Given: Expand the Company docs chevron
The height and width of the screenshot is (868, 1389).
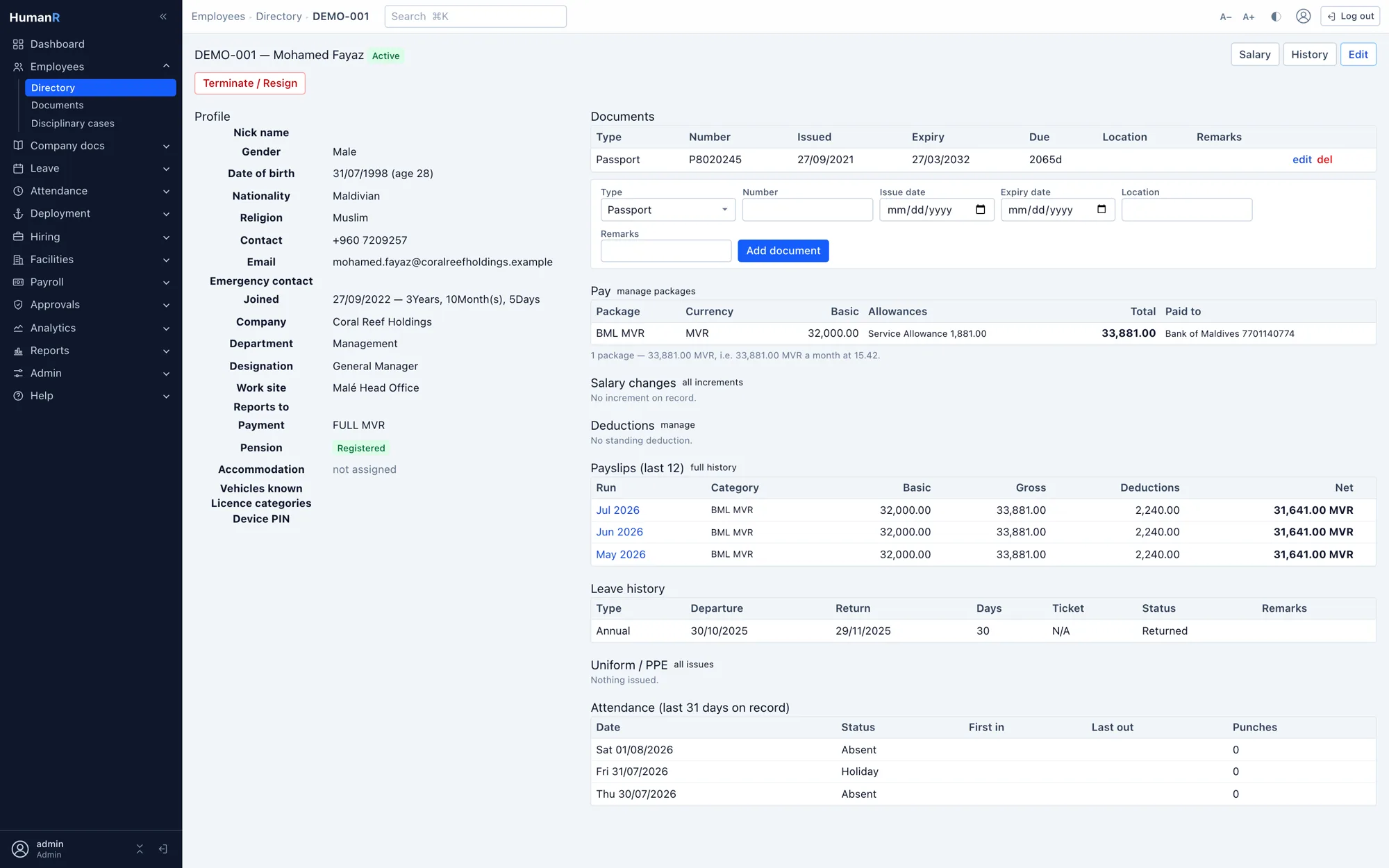Looking at the screenshot, I should pos(167,147).
